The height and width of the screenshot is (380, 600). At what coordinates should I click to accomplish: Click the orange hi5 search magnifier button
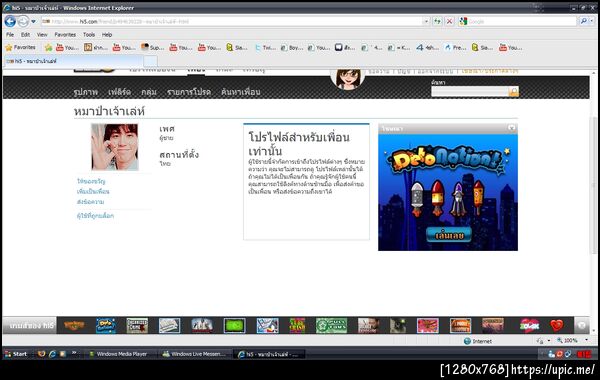514,91
